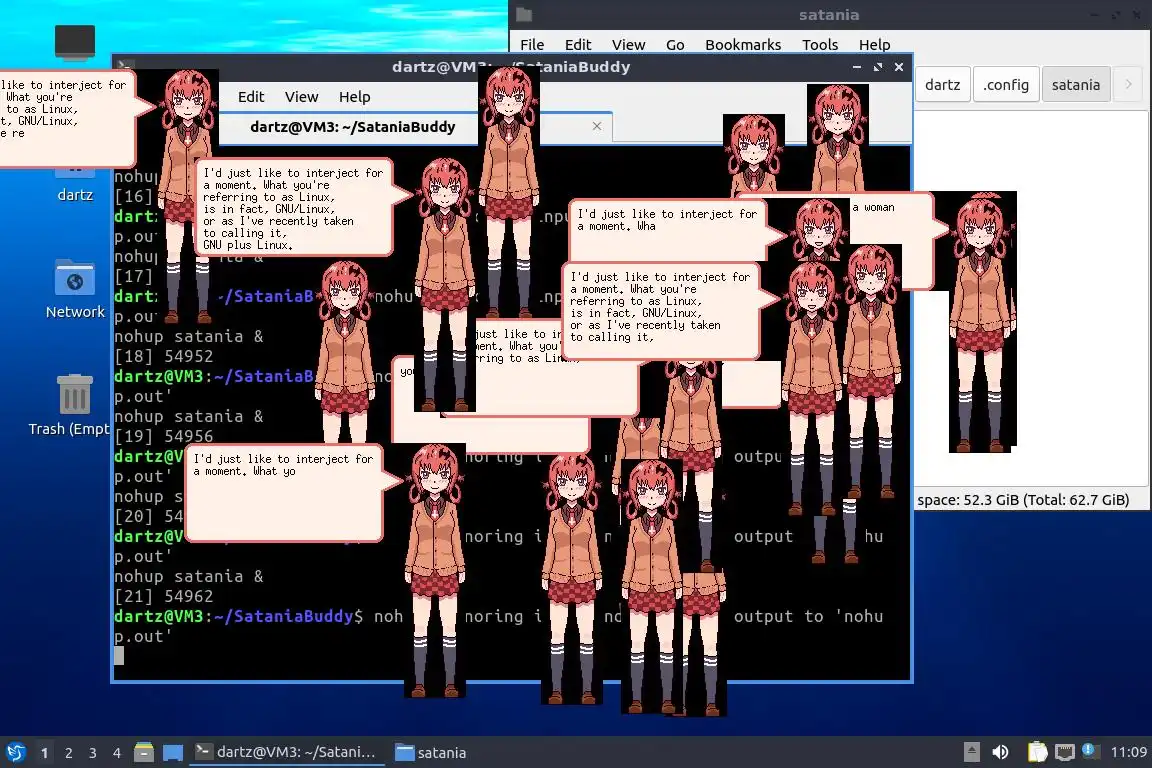The height and width of the screenshot is (768, 1152).
Task: Maximize the terminal window
Action: pyautogui.click(x=877, y=67)
